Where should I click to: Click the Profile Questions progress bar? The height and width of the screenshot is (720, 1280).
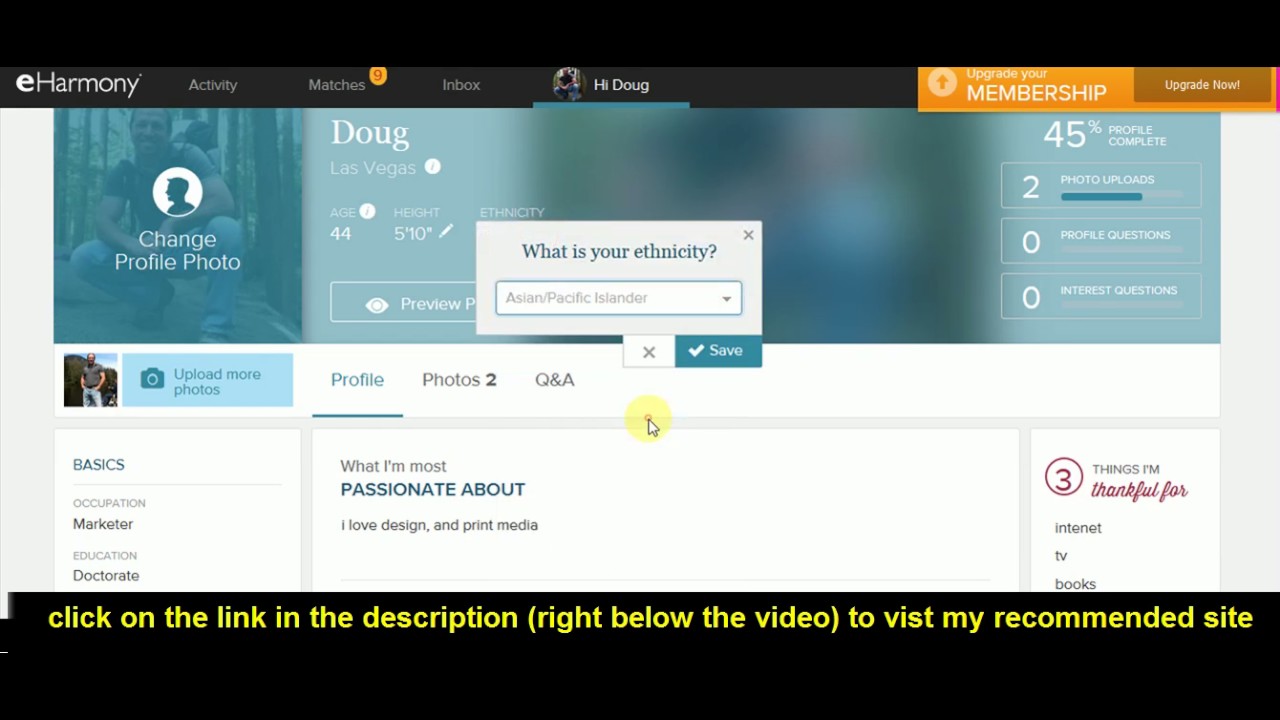coord(1122,251)
